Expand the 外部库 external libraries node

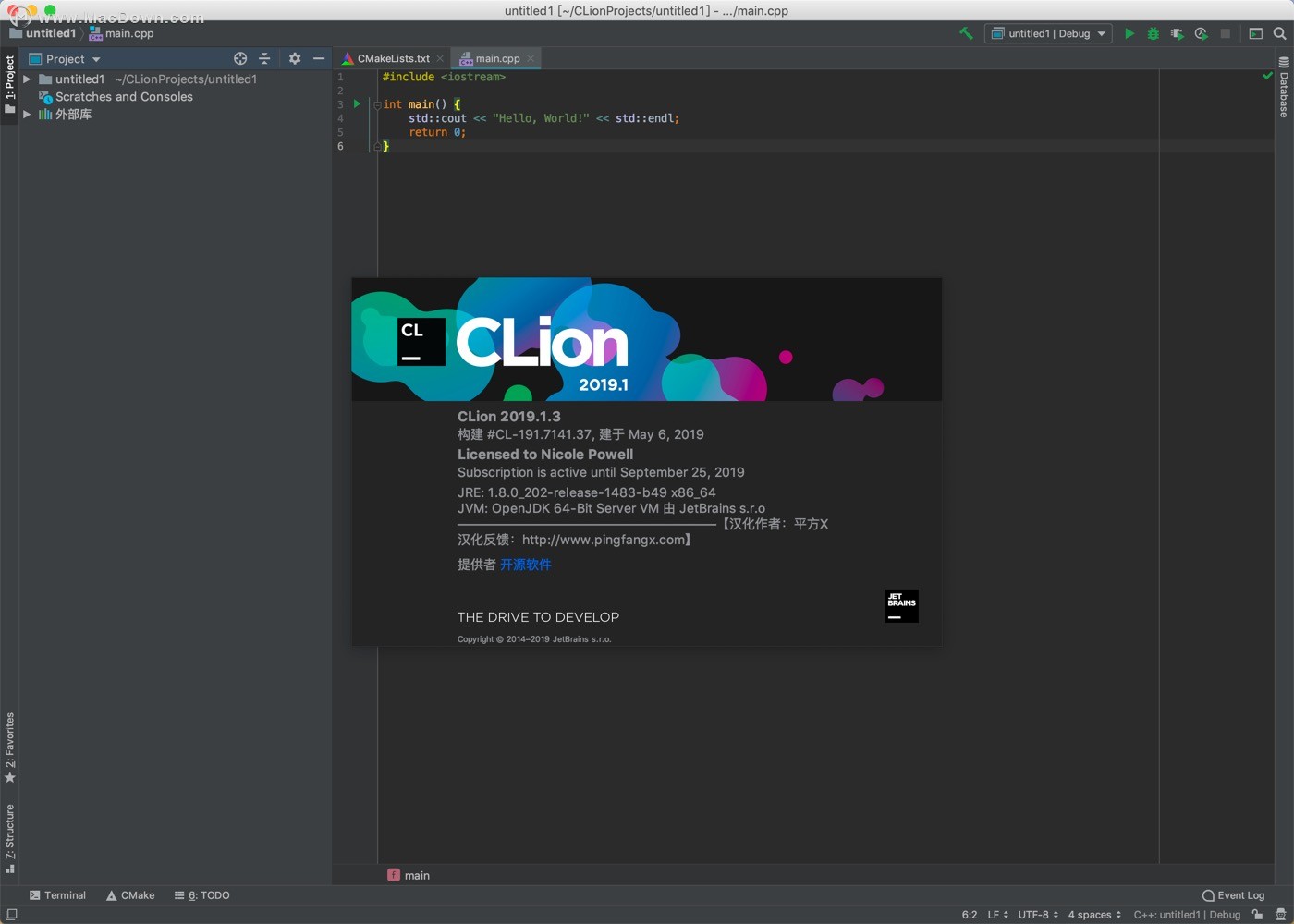pyautogui.click(x=27, y=115)
